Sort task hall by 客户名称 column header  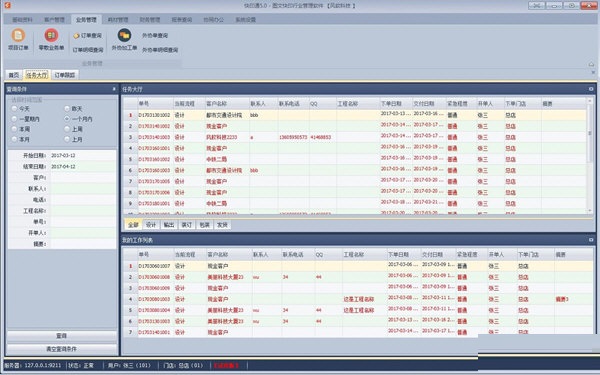(x=227, y=103)
